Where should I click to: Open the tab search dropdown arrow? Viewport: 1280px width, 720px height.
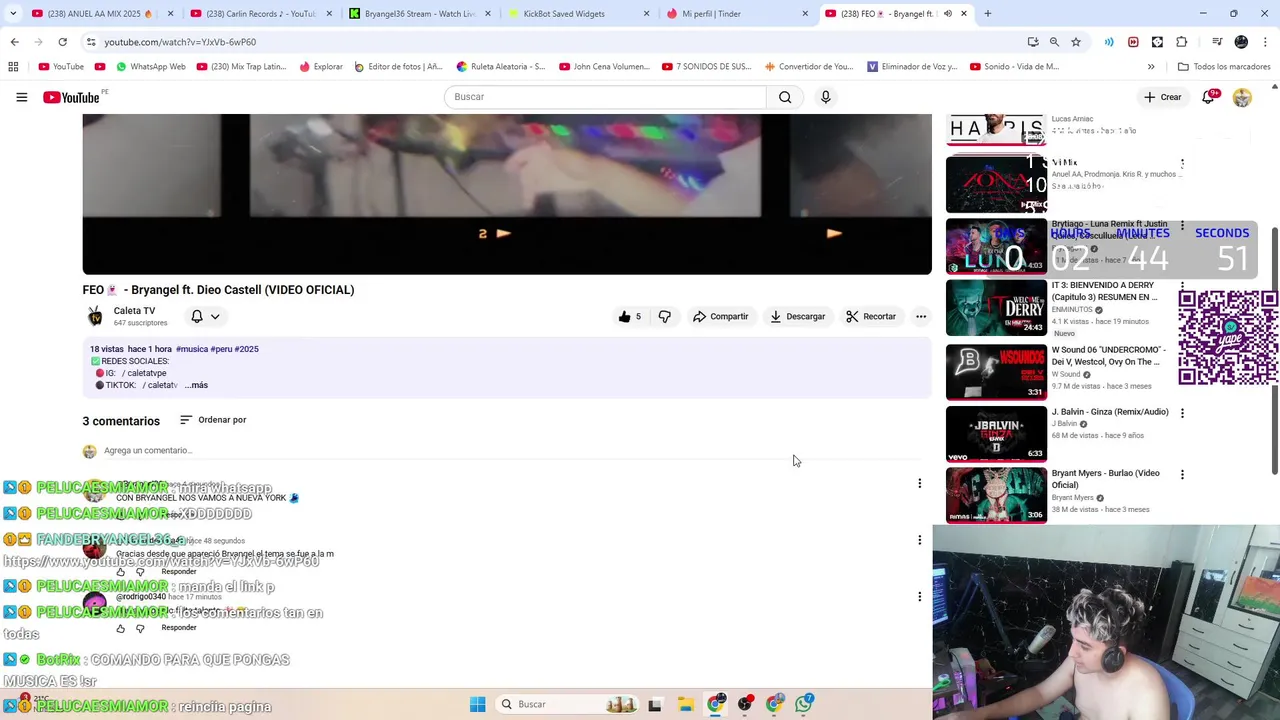[x=13, y=14]
